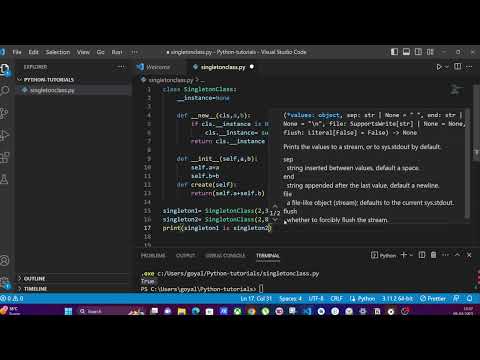The height and width of the screenshot is (360, 480).
Task: Maximize the panel with caret icon
Action: [457, 255]
